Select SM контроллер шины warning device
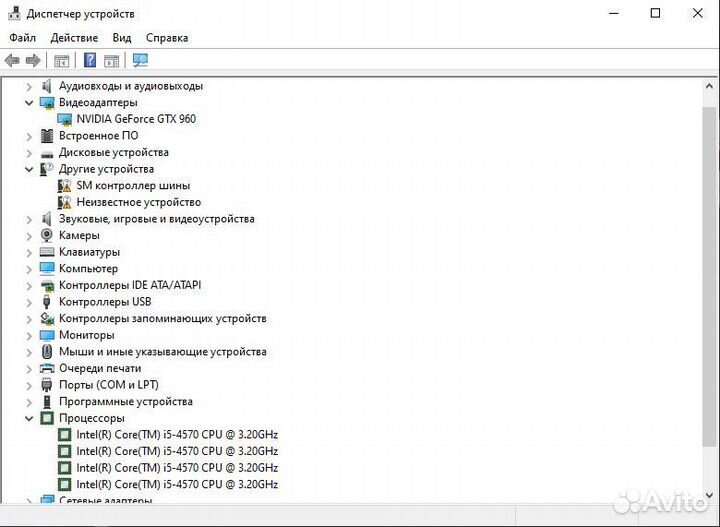Viewport: 720px width, 527px height. pos(133,185)
